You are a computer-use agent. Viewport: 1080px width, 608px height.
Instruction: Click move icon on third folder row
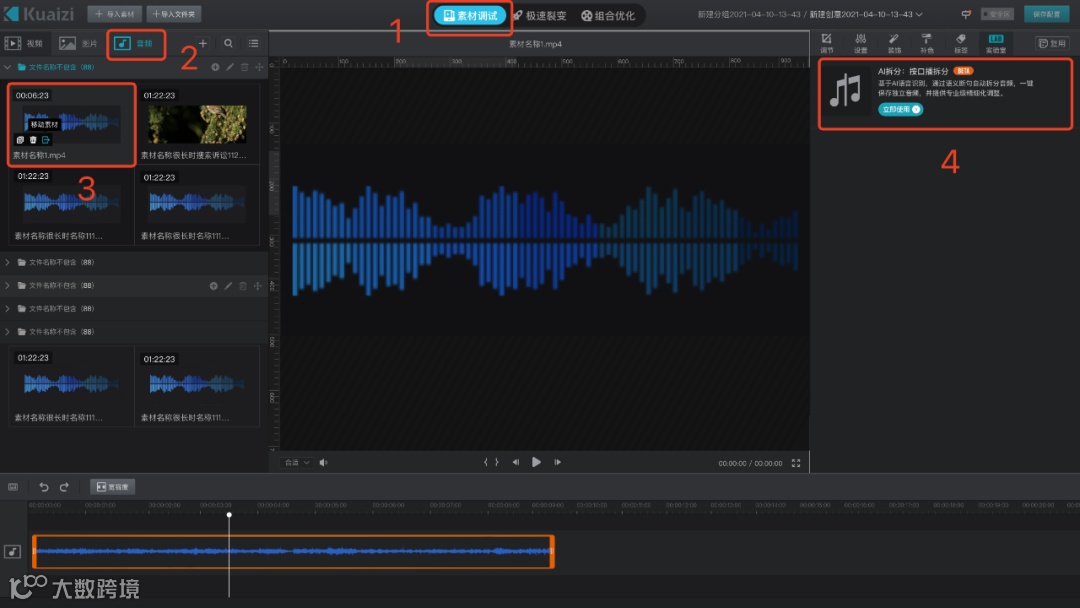[258, 286]
